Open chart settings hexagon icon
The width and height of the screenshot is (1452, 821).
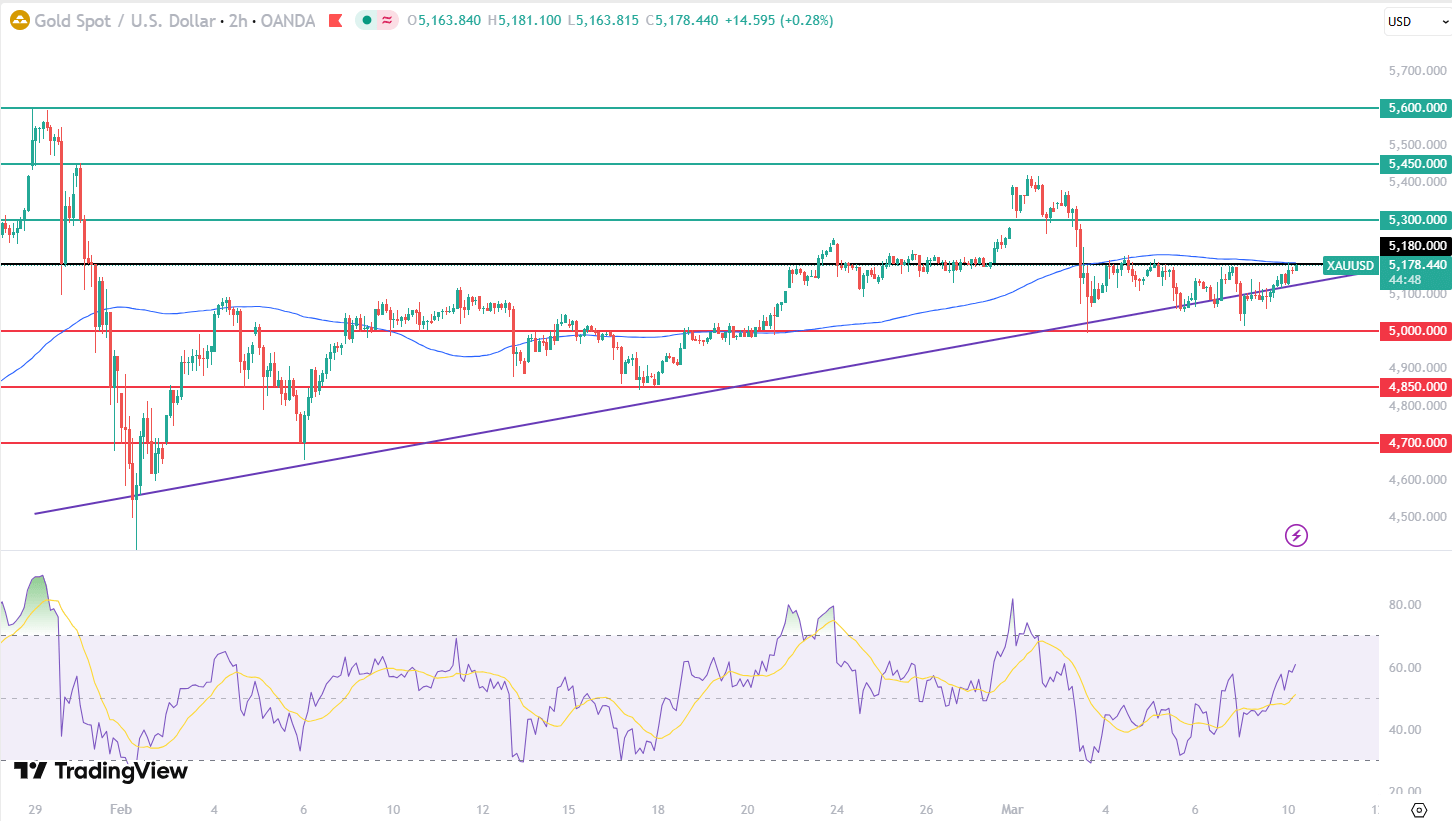tap(1418, 809)
